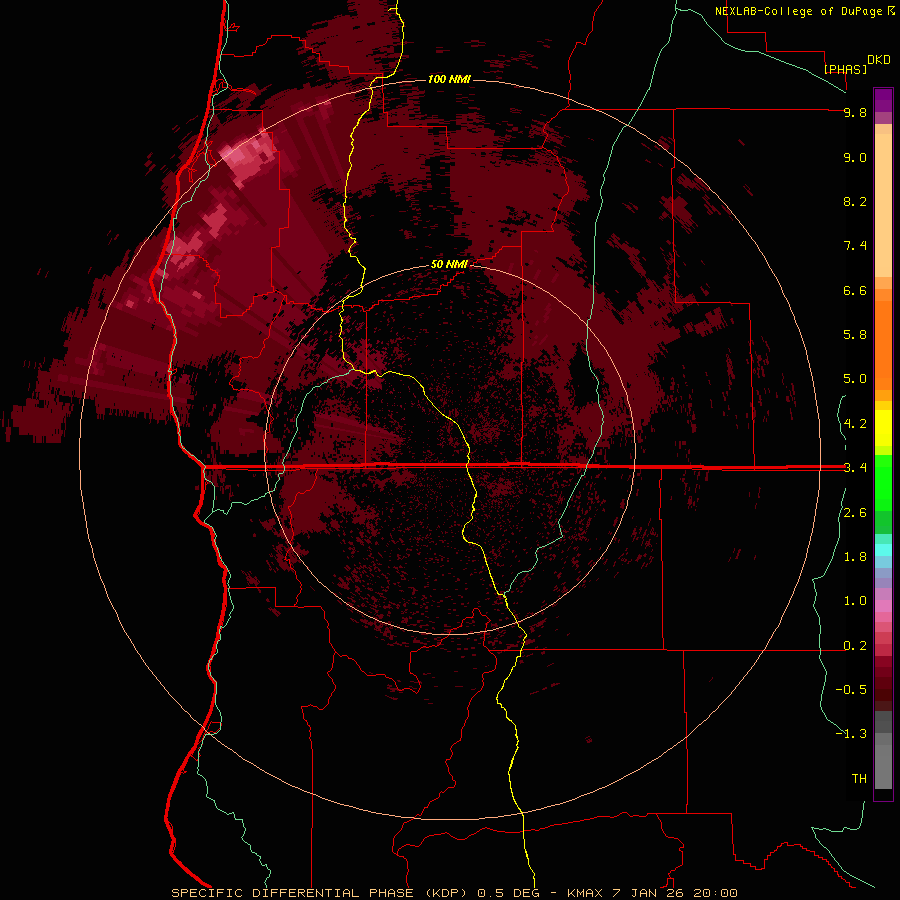Pick the yellow swatch beside 4.2
This screenshot has width=900, height=900.
coord(883,424)
